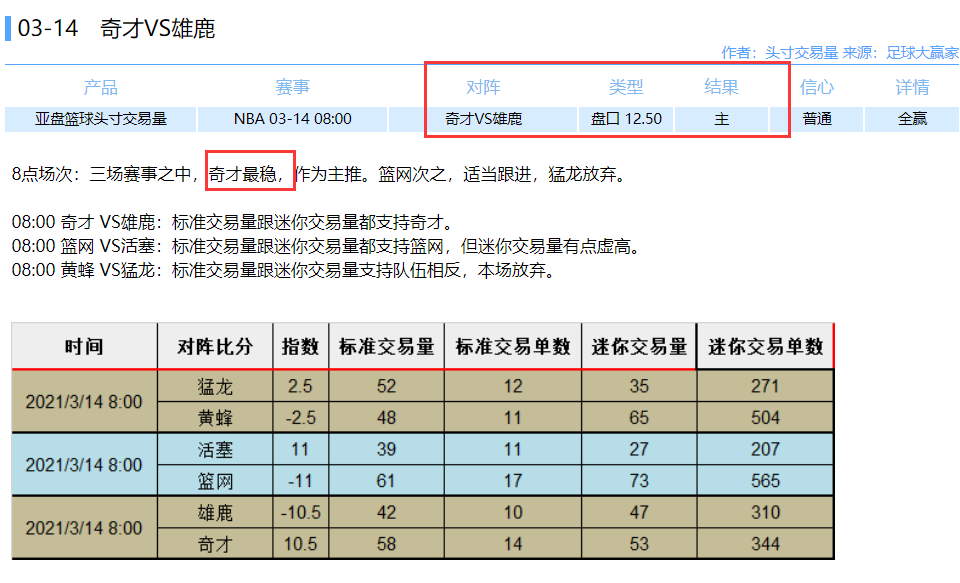Click the 迷你交易单数 value 271 for 猛龙
The image size is (960, 583).
click(765, 386)
